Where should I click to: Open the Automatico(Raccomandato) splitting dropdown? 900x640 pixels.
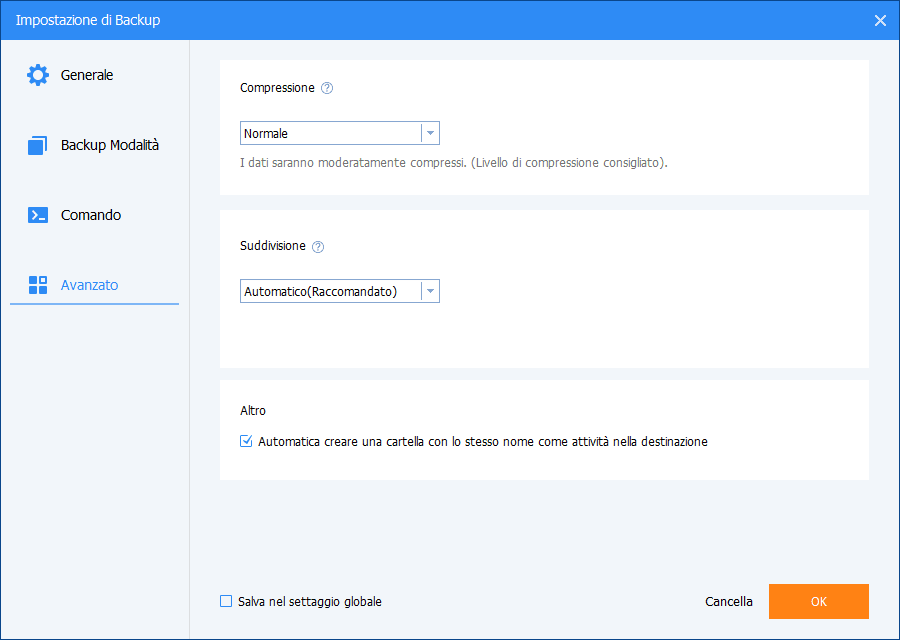pos(330,291)
